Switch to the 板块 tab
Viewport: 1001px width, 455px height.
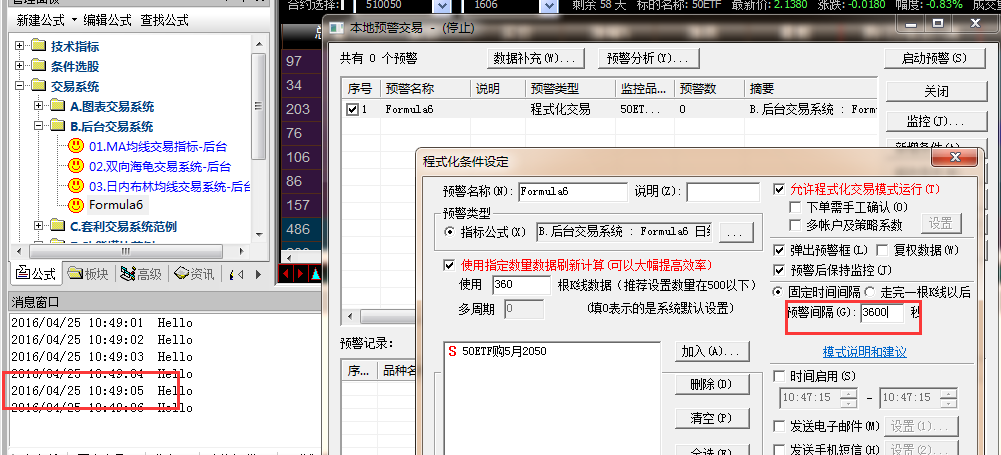(x=88, y=273)
